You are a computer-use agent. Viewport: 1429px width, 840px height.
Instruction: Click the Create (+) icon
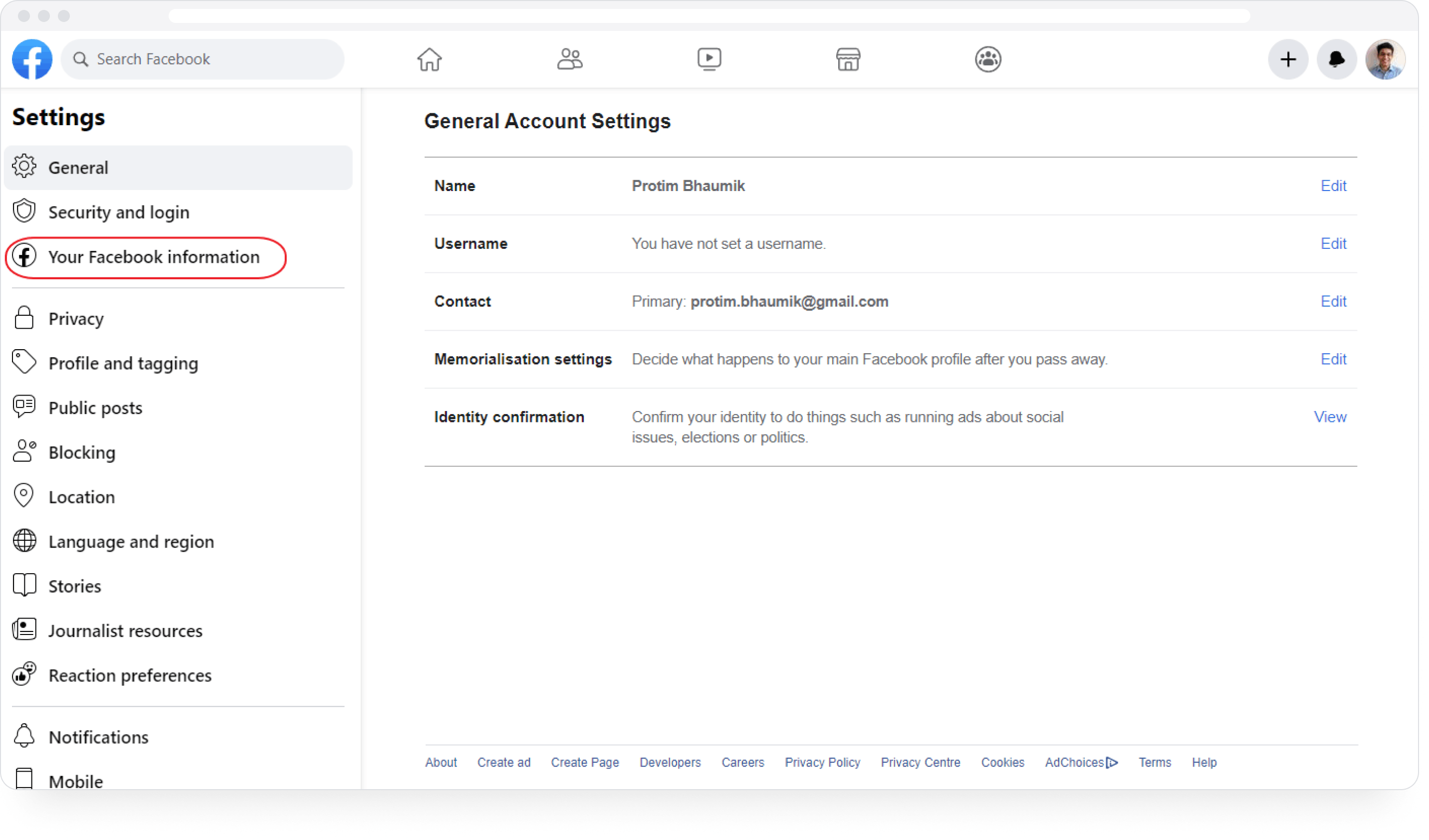(1288, 58)
